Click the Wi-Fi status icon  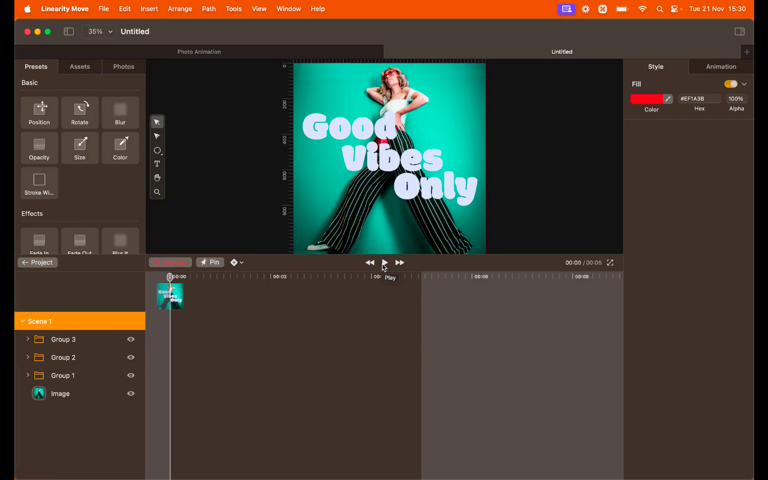coord(642,9)
